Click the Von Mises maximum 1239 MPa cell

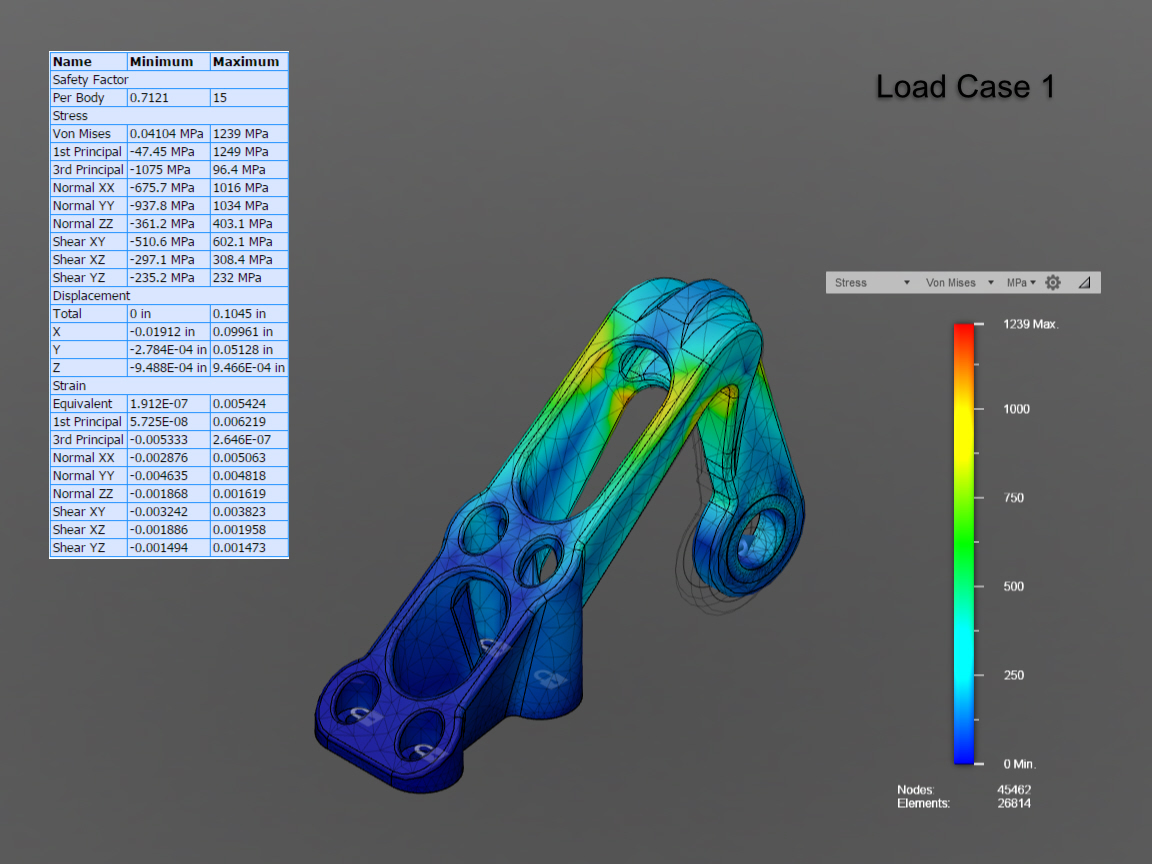pyautogui.click(x=249, y=134)
